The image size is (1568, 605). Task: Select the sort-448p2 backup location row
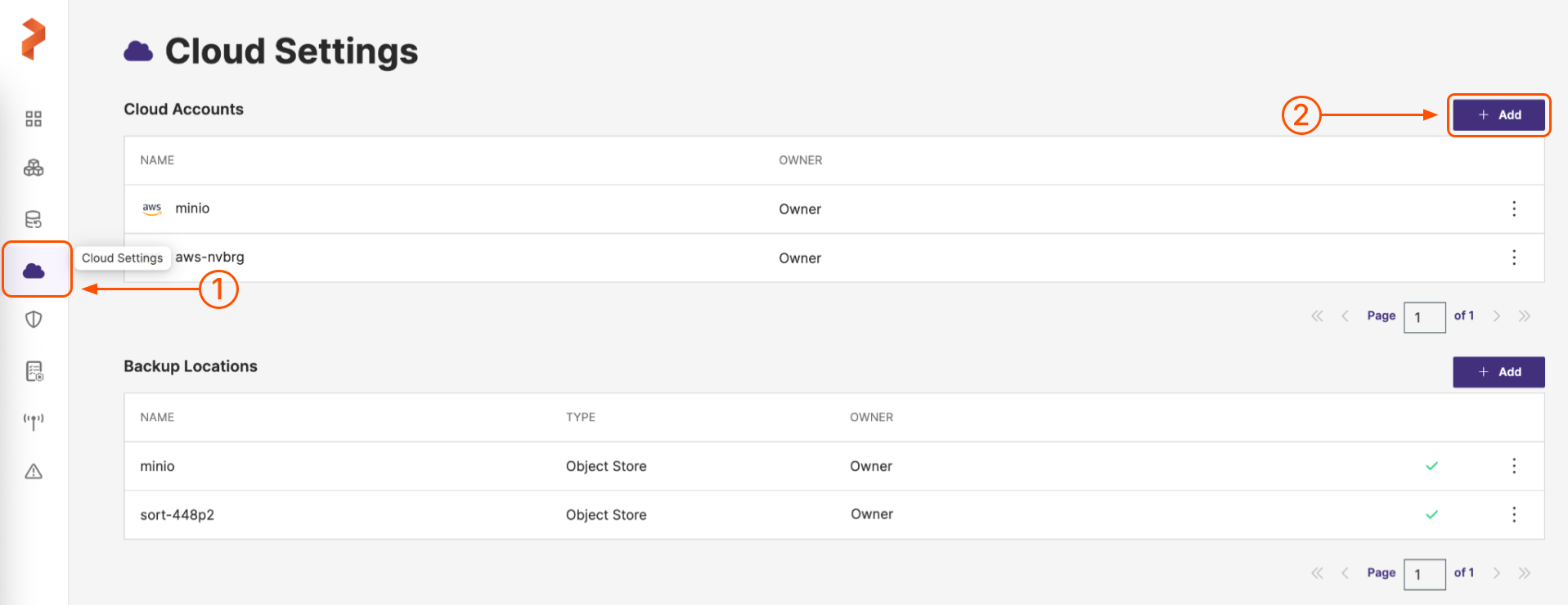177,515
